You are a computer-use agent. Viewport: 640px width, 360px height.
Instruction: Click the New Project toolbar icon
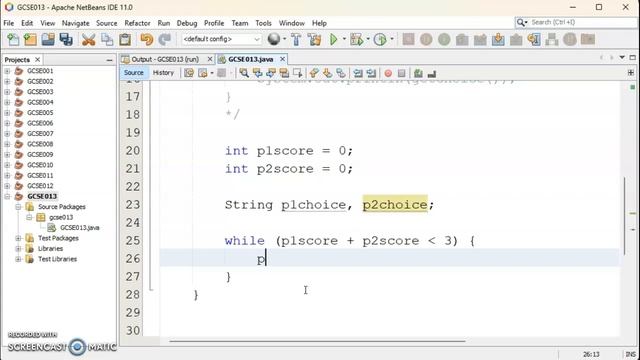click(x=30, y=40)
